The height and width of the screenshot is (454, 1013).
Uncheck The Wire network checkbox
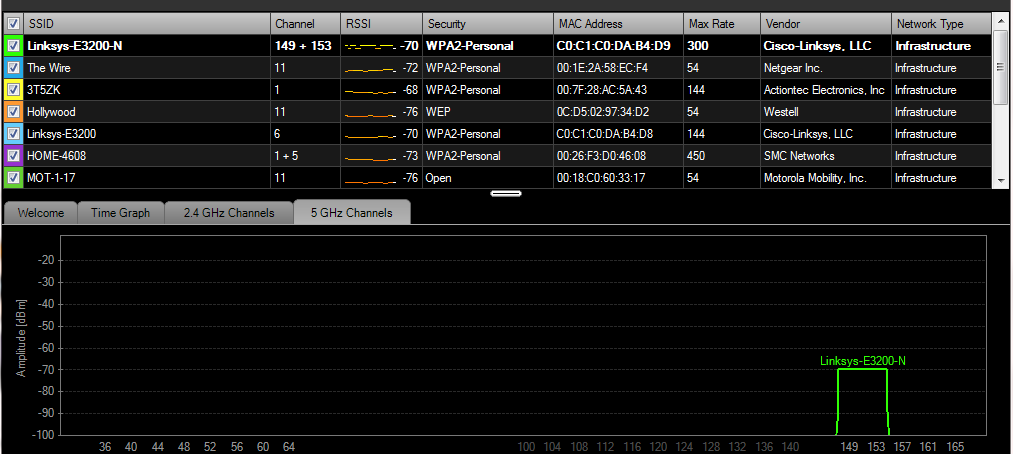click(13, 68)
